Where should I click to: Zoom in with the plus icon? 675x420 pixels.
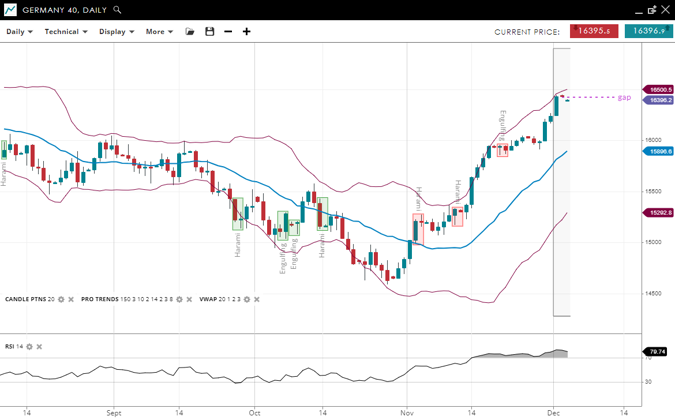[247, 32]
